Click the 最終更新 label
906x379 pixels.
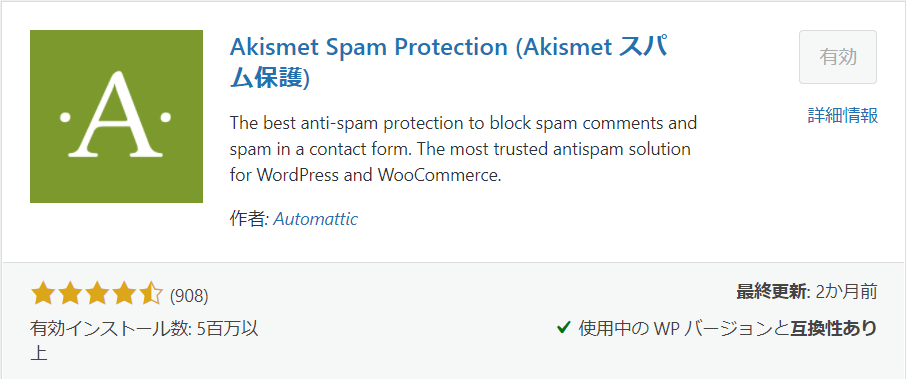(x=771, y=292)
